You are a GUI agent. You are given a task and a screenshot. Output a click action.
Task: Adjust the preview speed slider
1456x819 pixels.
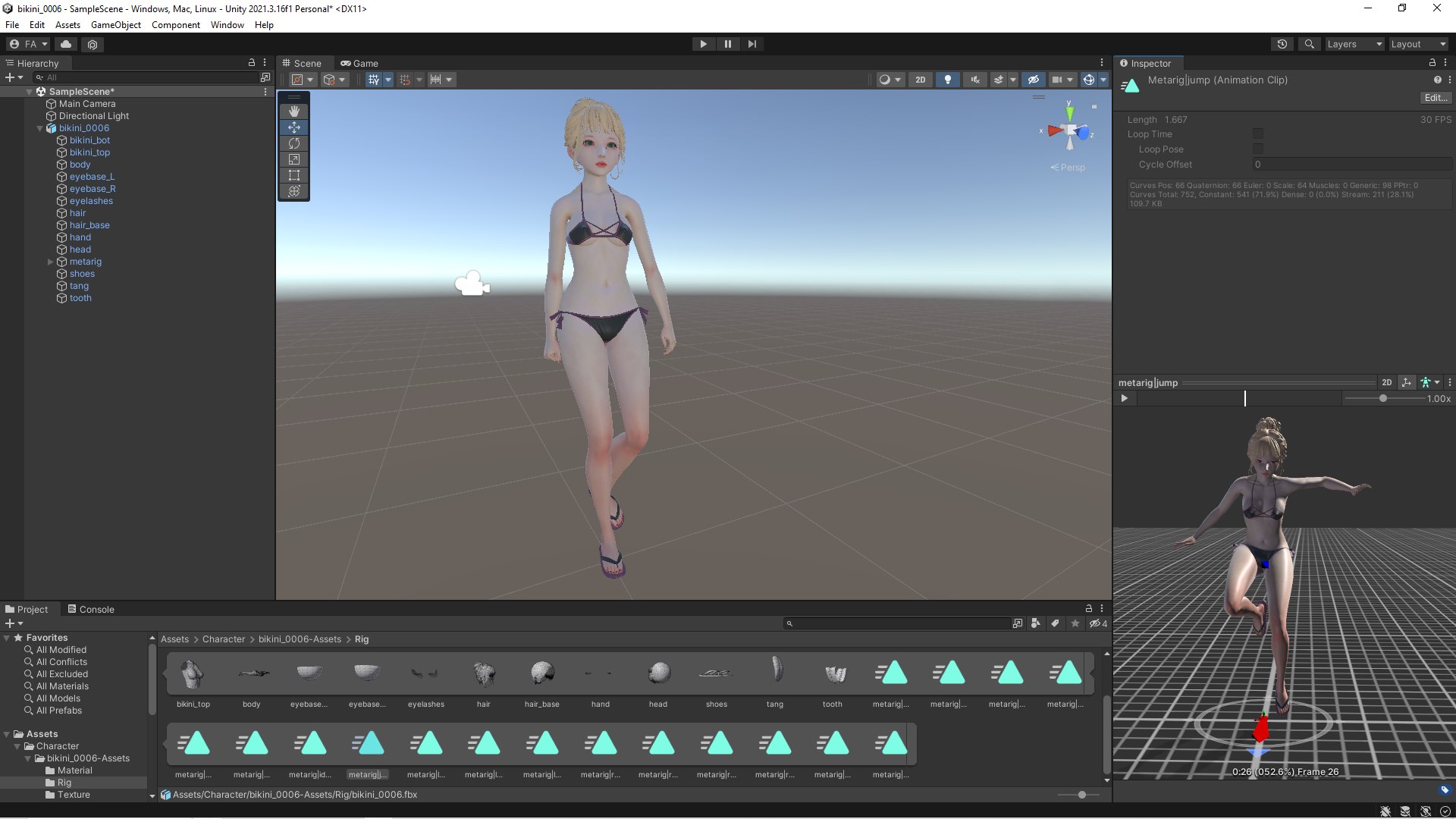click(1383, 399)
